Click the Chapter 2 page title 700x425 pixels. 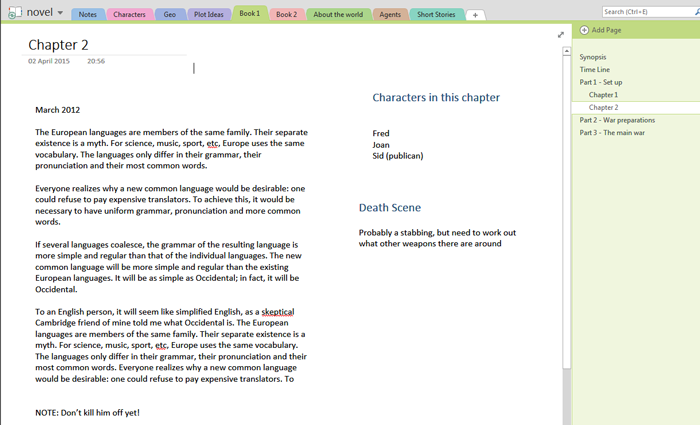[58, 45]
